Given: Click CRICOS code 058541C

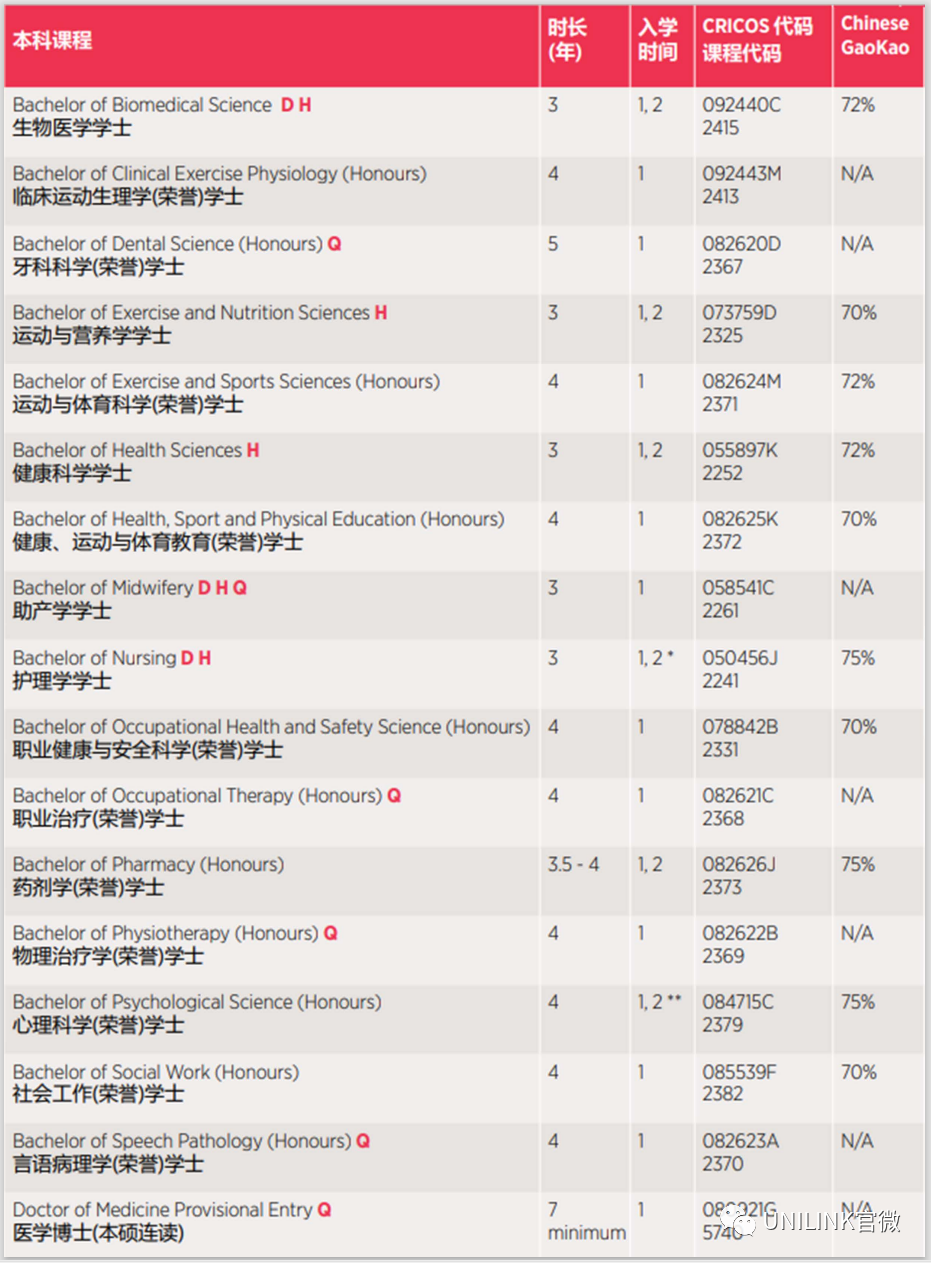Looking at the screenshot, I should [x=738, y=588].
